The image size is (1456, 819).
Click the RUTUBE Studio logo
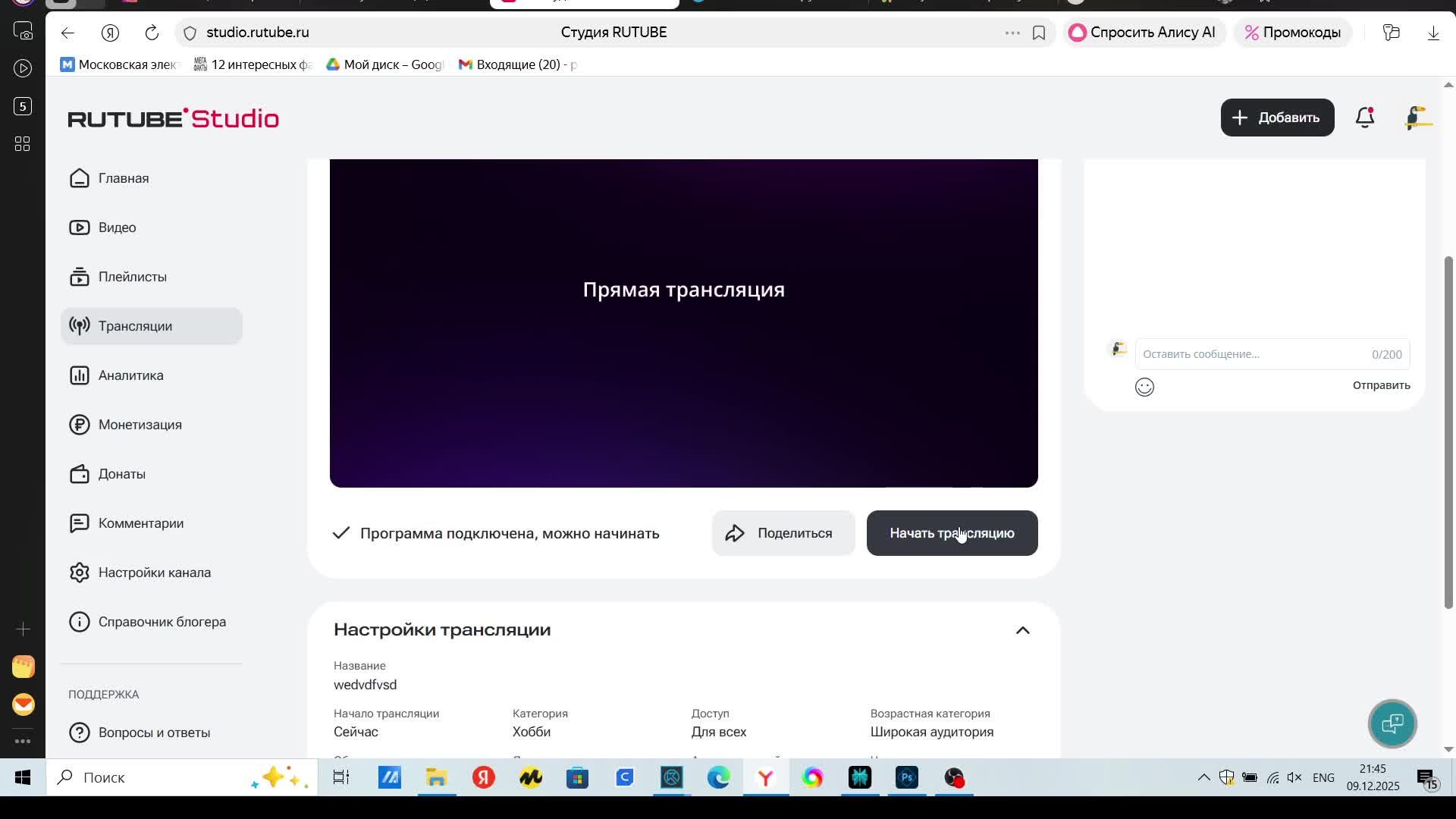click(x=174, y=118)
